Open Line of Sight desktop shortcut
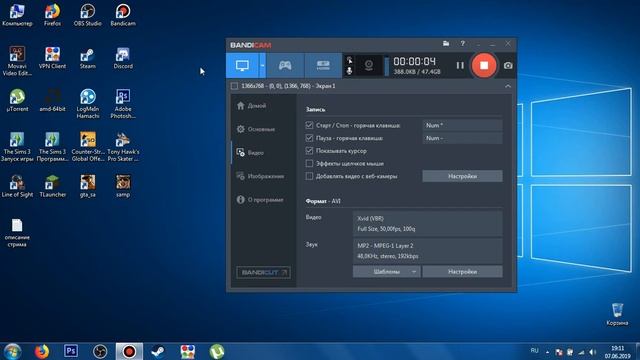This screenshot has height=360, width=640. click(x=17, y=186)
